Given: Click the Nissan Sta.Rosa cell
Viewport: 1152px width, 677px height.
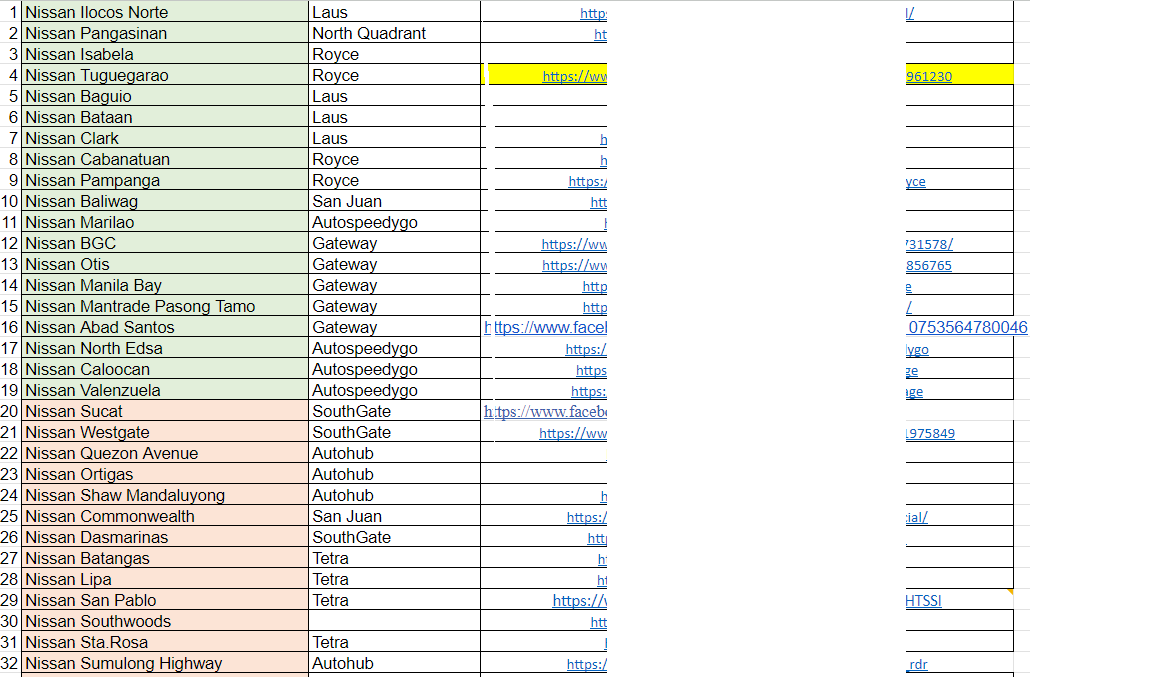Looking at the screenshot, I should pos(165,642).
